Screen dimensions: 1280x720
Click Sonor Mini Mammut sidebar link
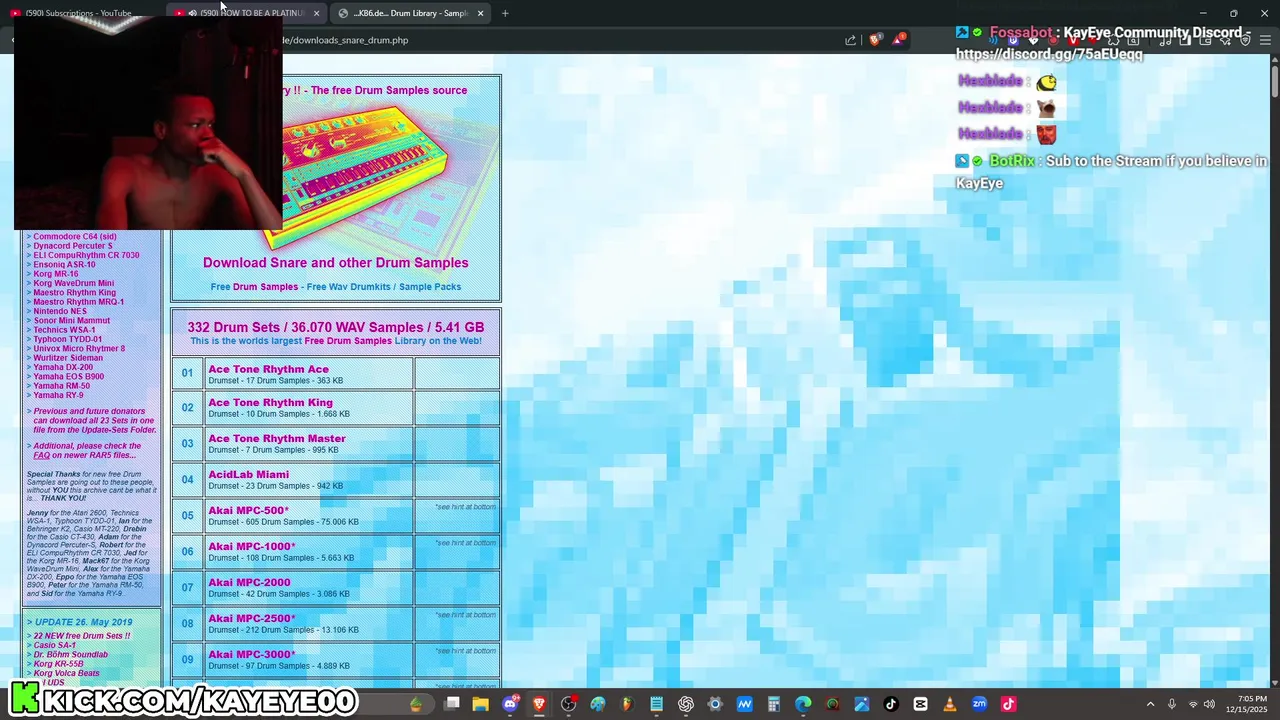(71, 320)
